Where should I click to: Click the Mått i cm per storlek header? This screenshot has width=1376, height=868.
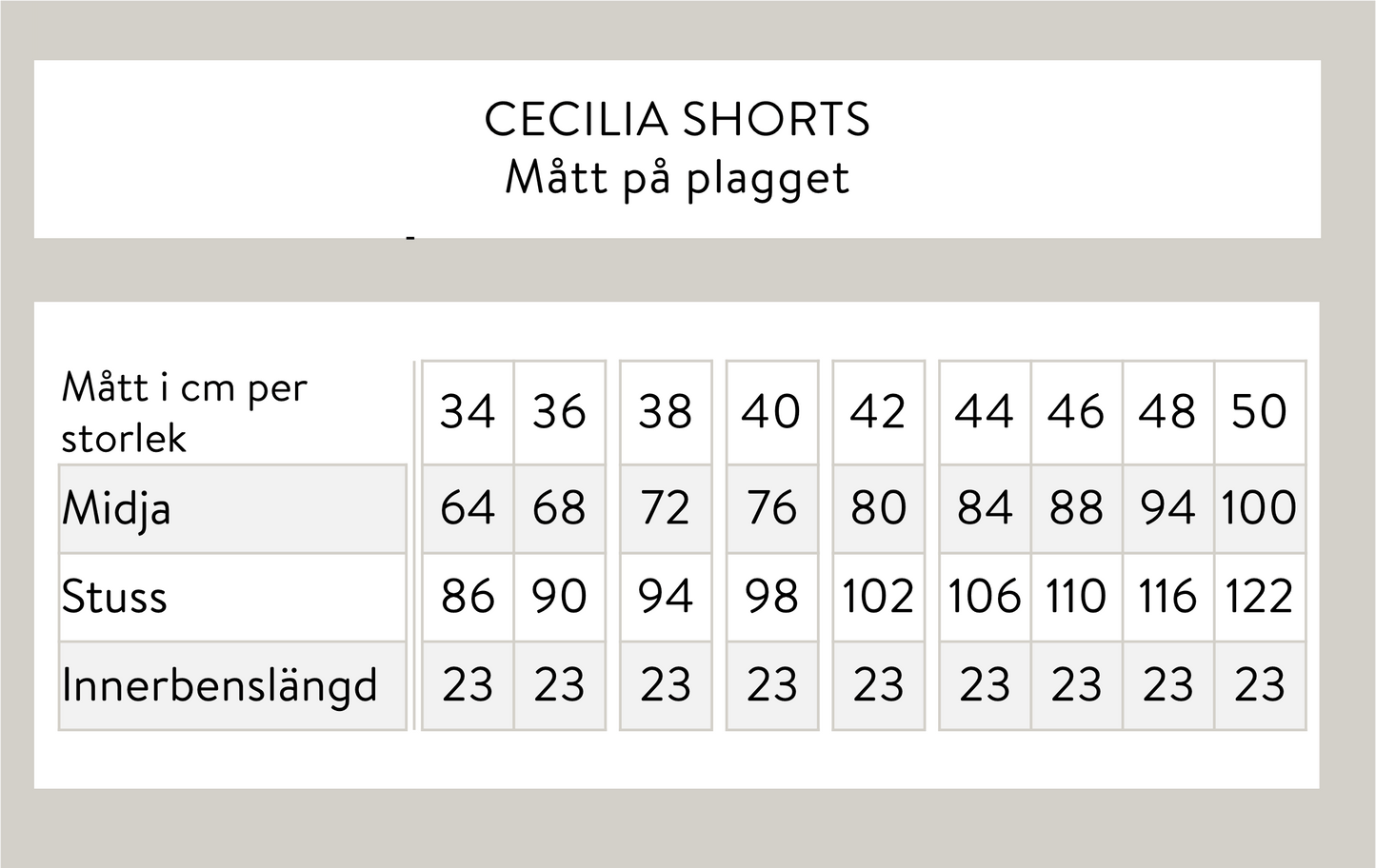point(184,412)
